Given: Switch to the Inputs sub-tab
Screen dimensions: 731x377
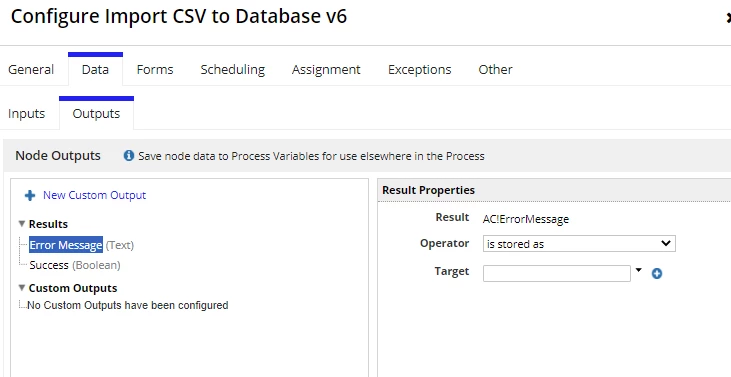Looking at the screenshot, I should (27, 114).
